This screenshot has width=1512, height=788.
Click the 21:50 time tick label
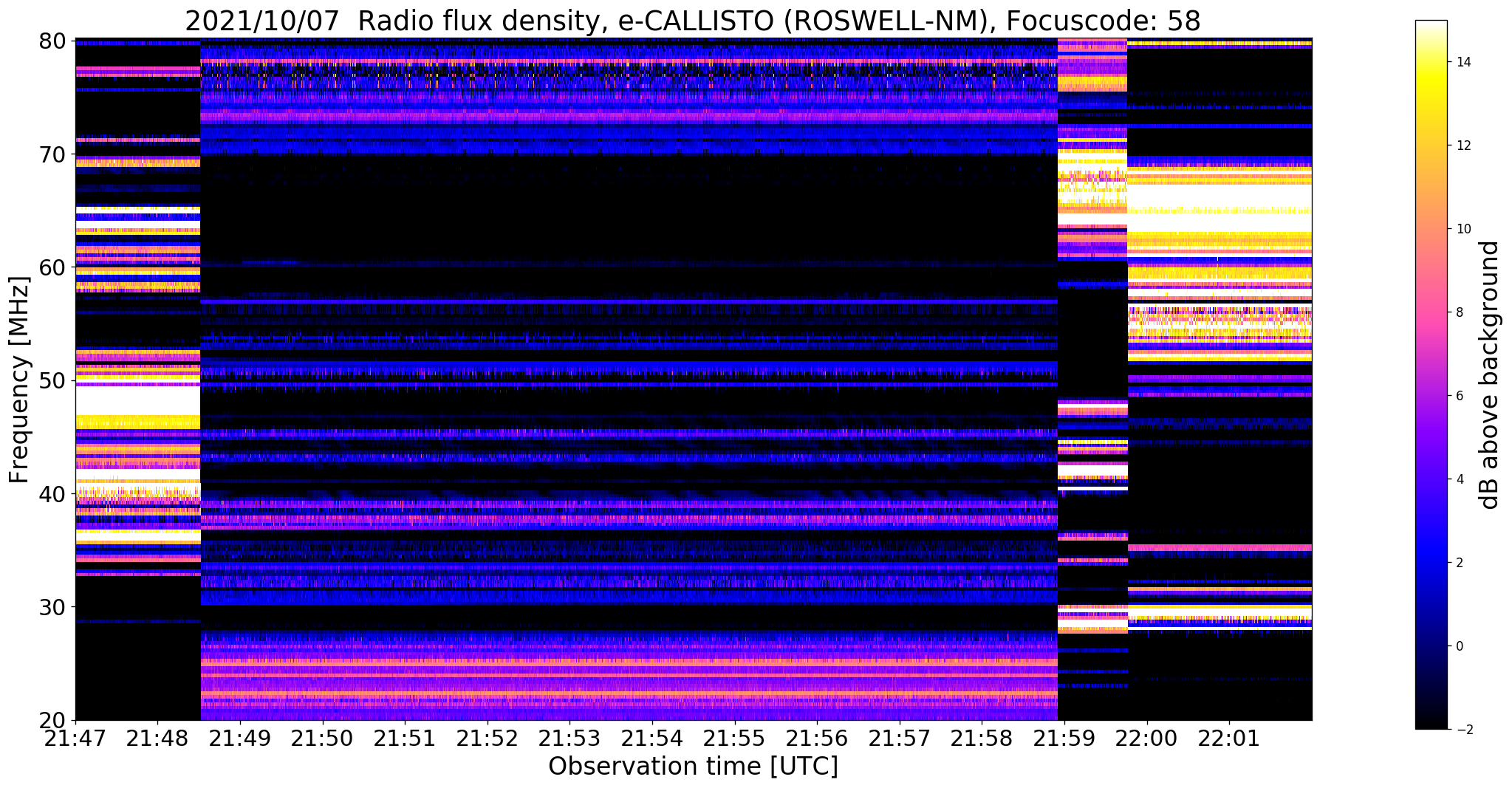pyautogui.click(x=322, y=739)
